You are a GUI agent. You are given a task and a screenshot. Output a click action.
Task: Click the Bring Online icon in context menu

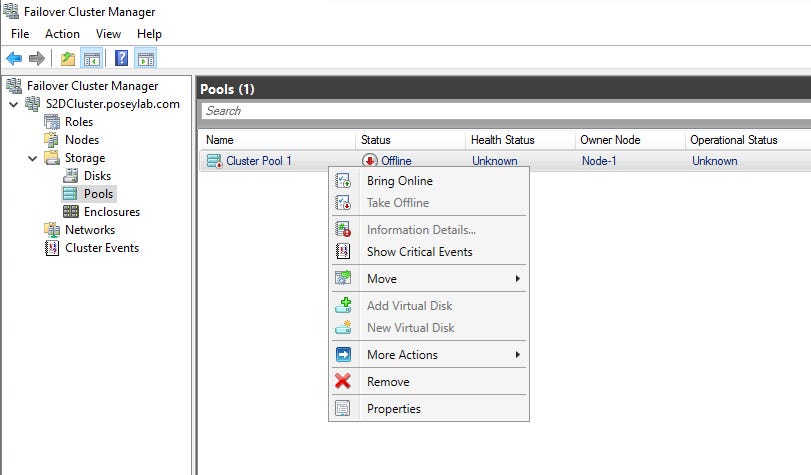click(x=343, y=181)
